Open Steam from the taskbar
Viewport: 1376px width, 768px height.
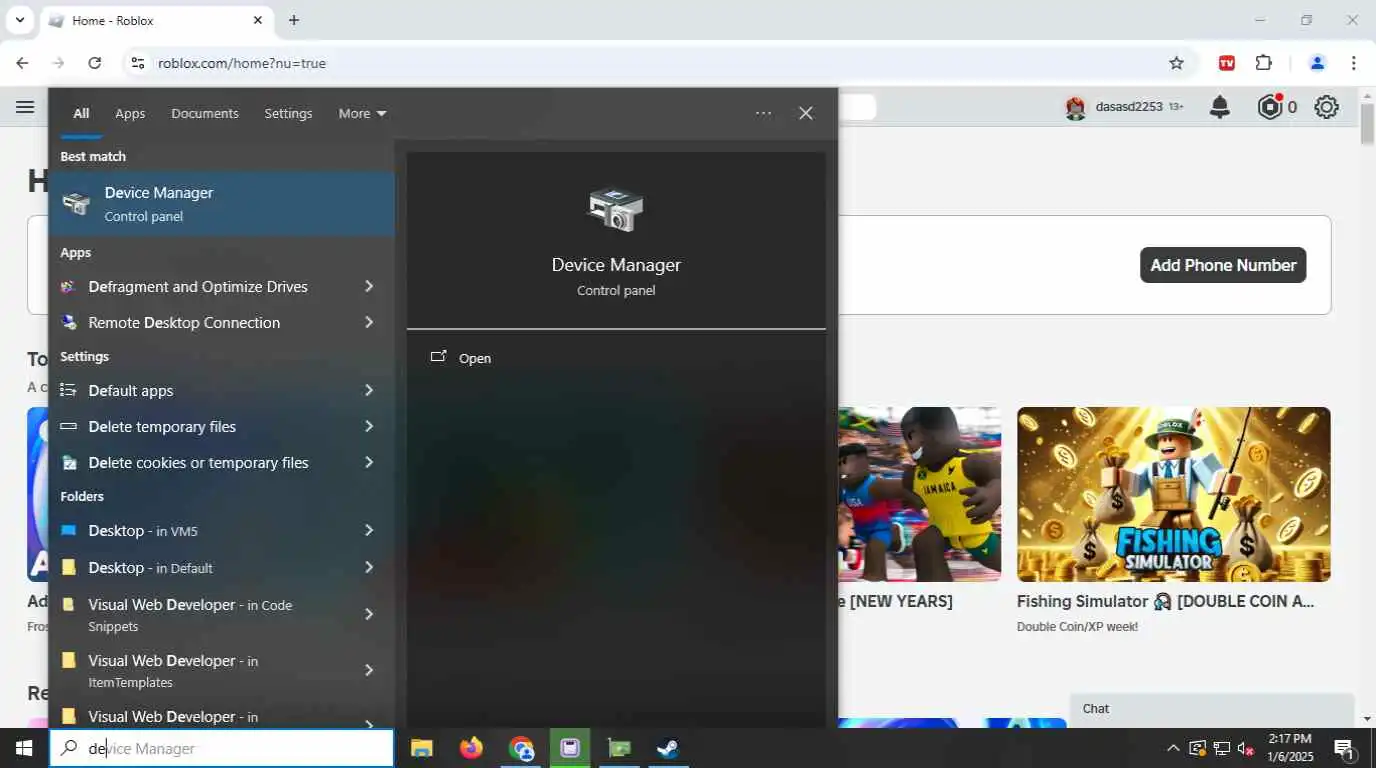[668, 748]
